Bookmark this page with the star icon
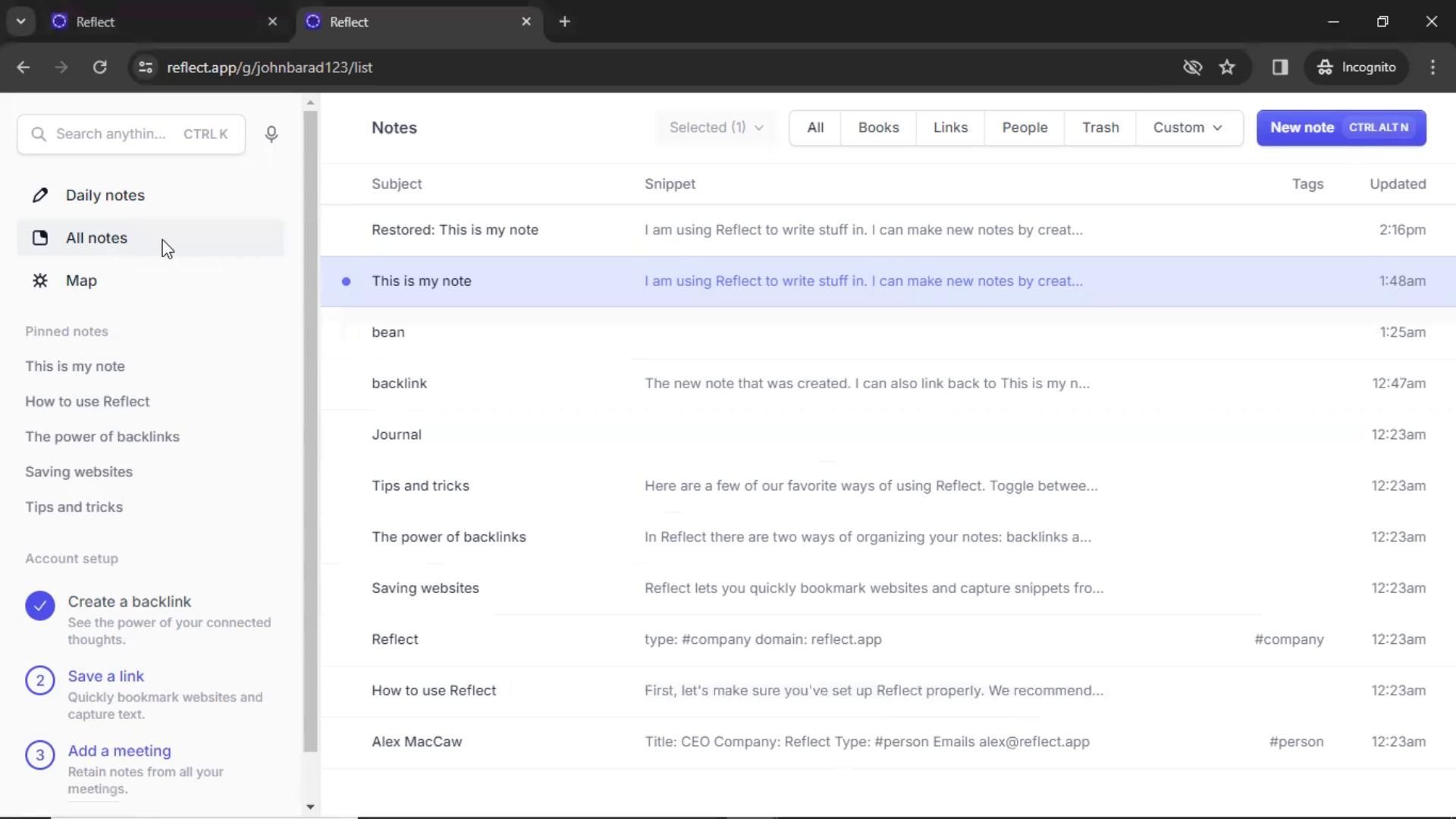This screenshot has width=1456, height=819. point(1227,67)
